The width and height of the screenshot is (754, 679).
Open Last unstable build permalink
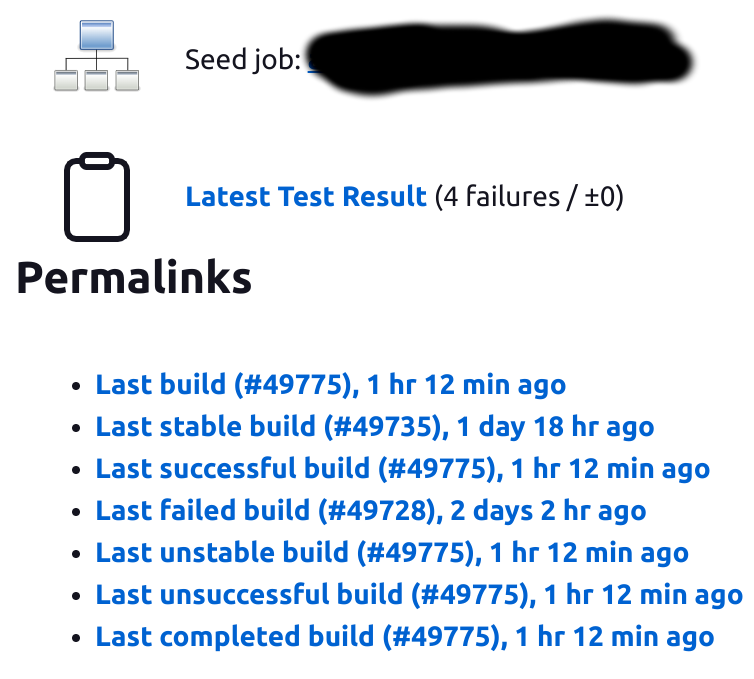point(392,553)
